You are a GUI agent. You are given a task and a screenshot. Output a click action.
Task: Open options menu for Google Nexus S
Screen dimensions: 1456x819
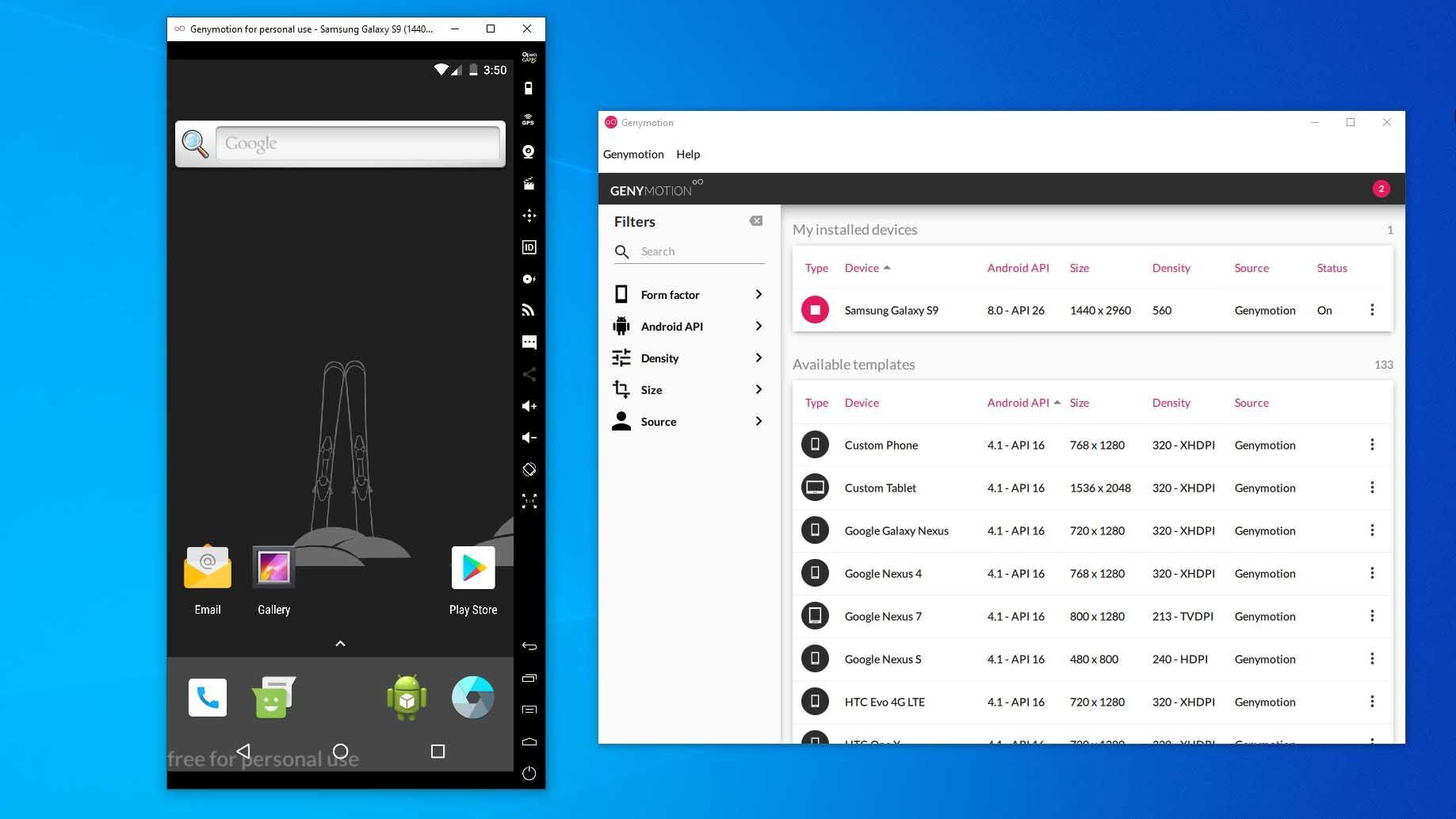pos(1372,659)
